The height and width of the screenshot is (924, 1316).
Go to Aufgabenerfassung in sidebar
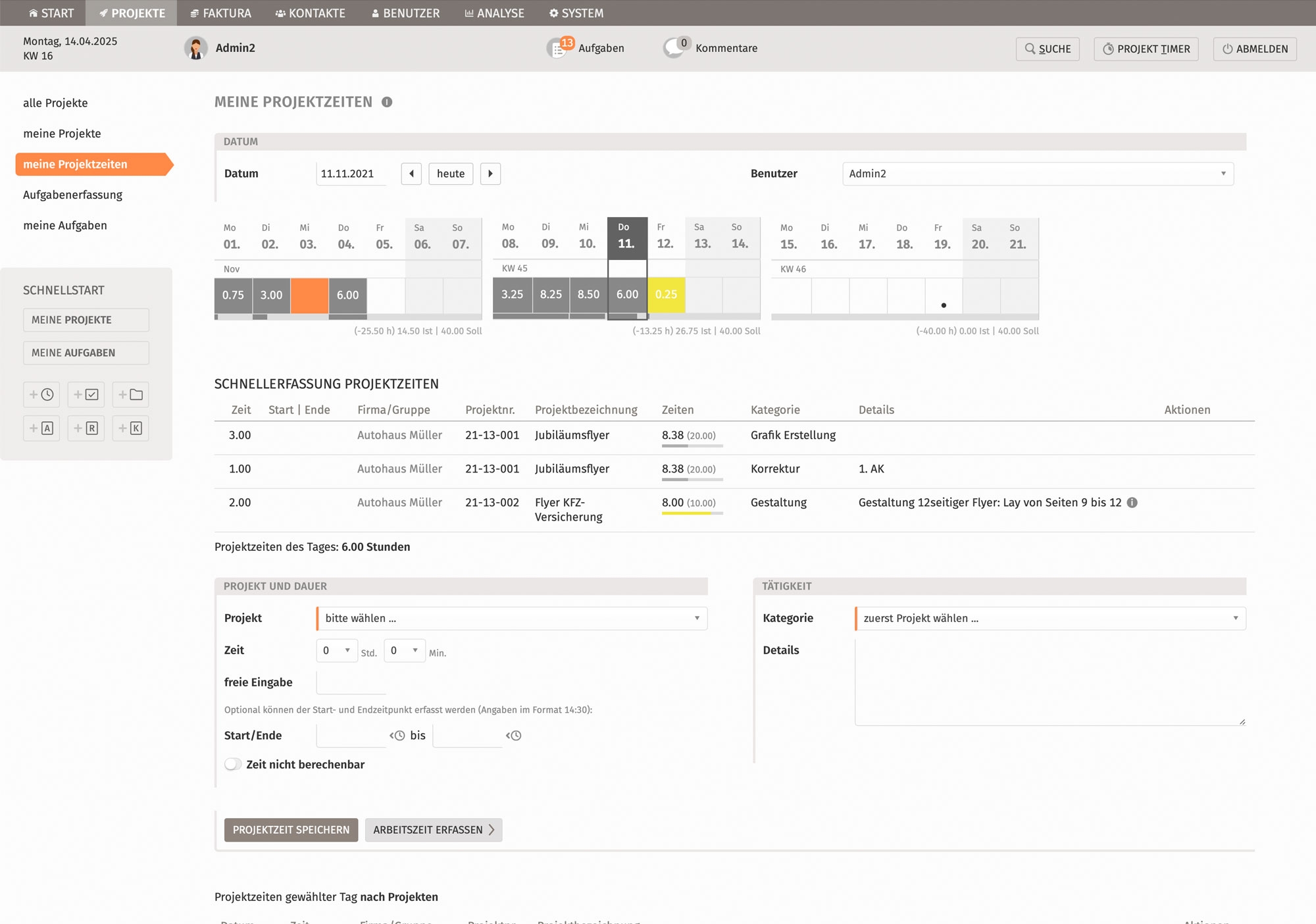tap(72, 195)
